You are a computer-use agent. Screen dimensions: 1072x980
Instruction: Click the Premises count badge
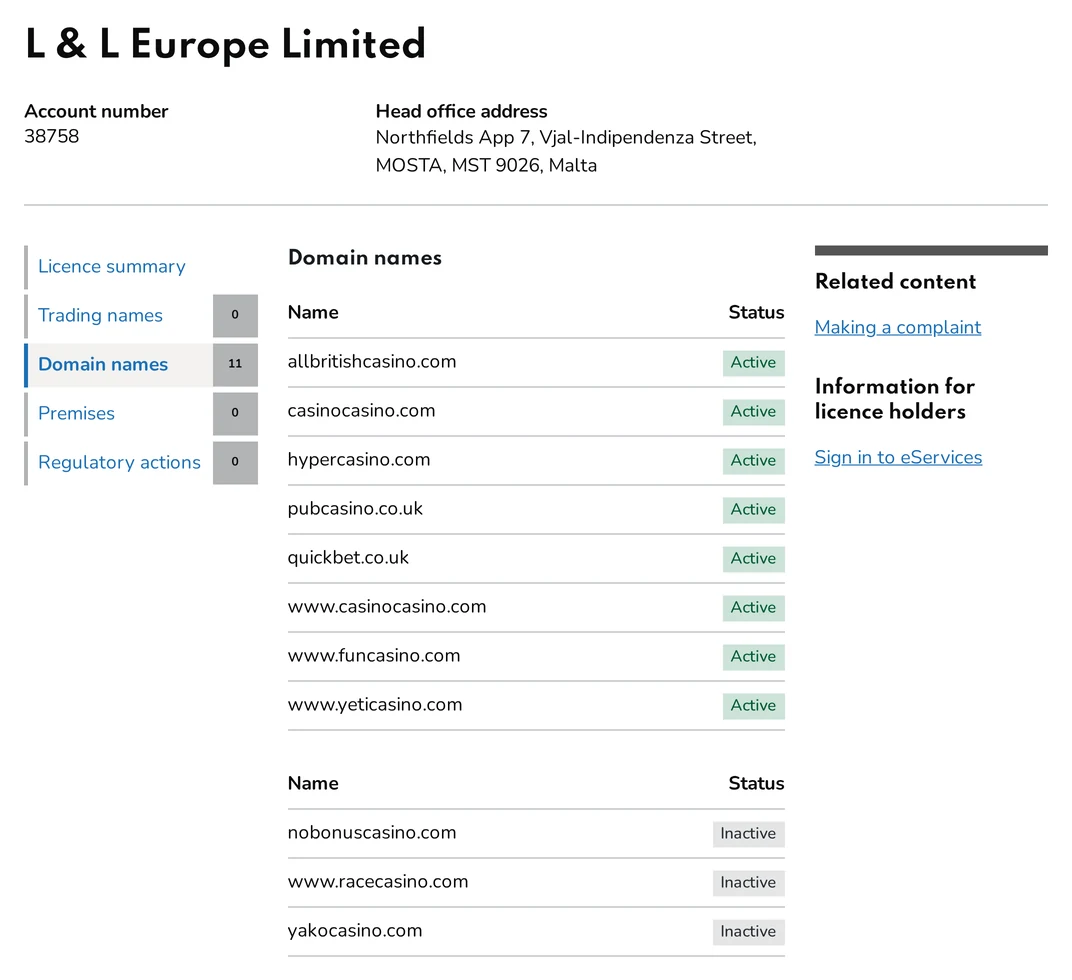click(235, 414)
